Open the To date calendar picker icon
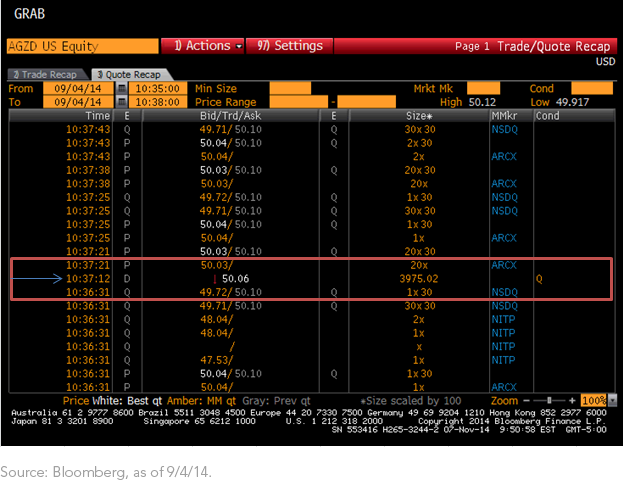This screenshot has width=623, height=485. point(122,102)
